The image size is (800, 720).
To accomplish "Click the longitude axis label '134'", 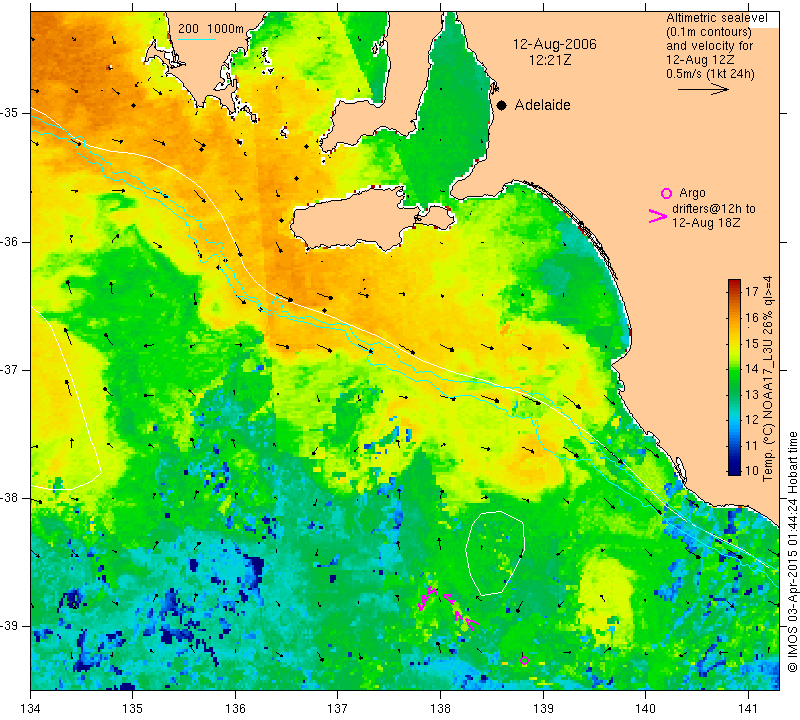I will [31, 708].
